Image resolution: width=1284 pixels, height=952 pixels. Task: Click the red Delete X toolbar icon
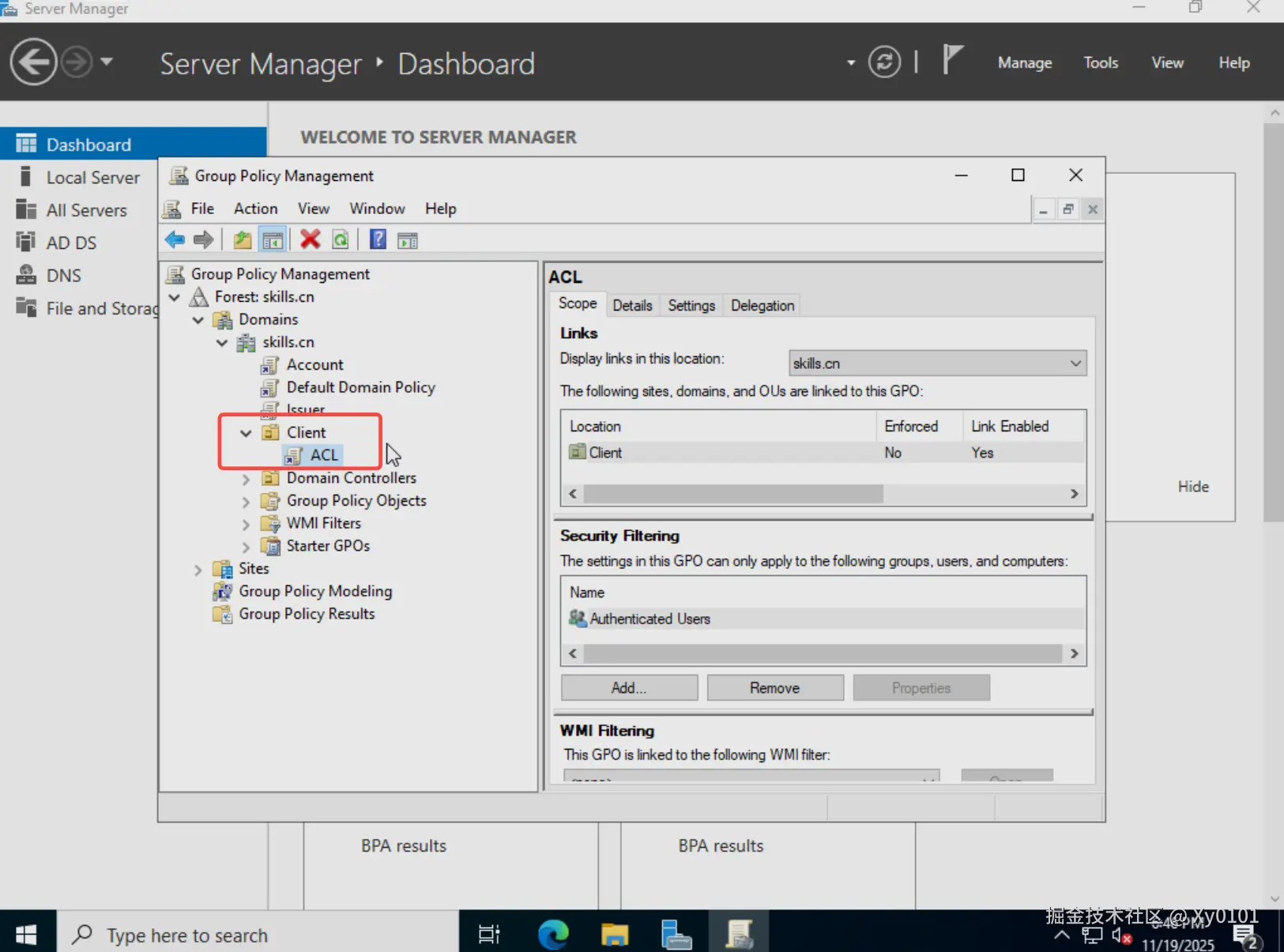click(x=311, y=239)
